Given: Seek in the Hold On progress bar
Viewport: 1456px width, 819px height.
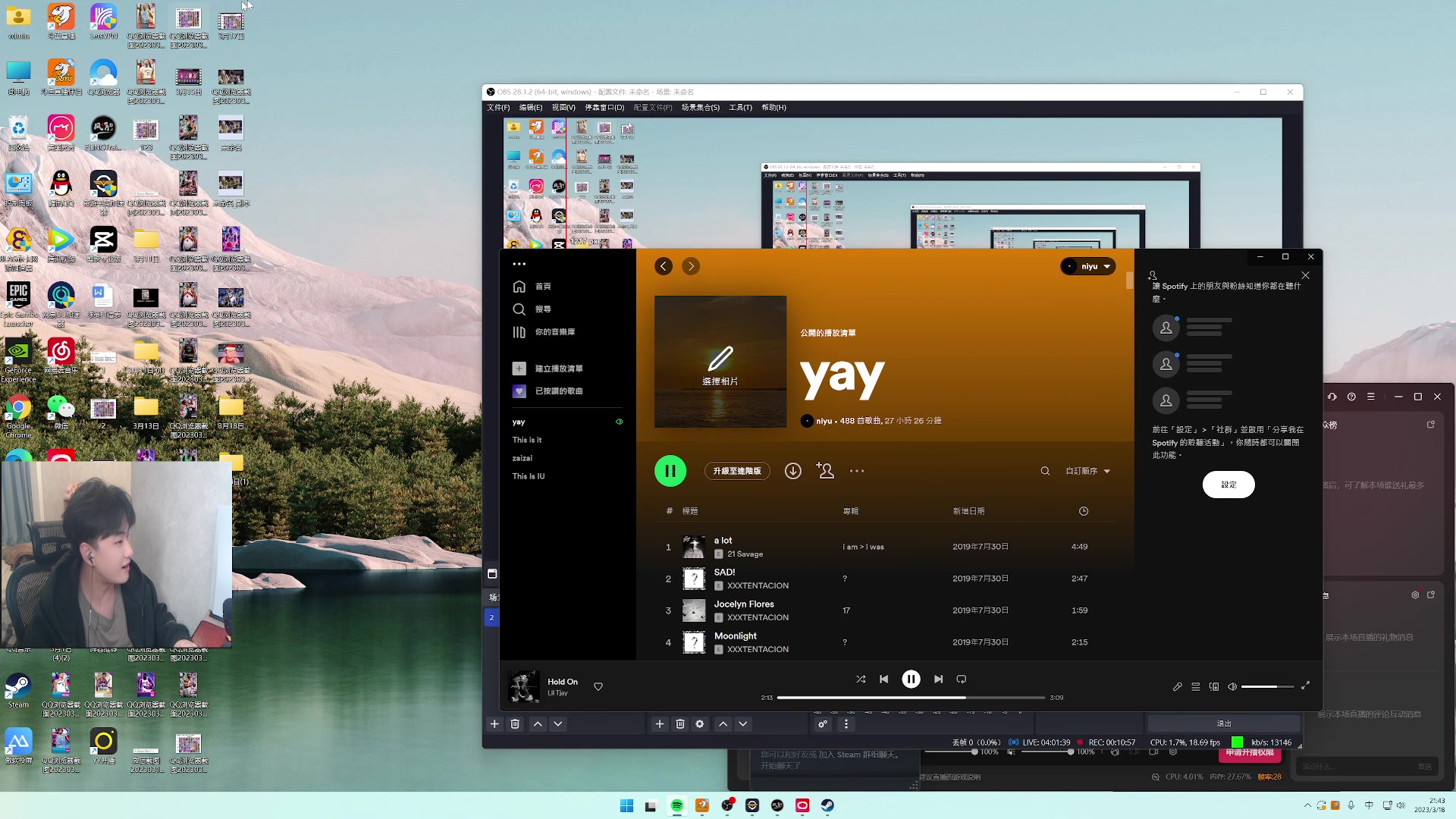Looking at the screenshot, I should [x=911, y=698].
